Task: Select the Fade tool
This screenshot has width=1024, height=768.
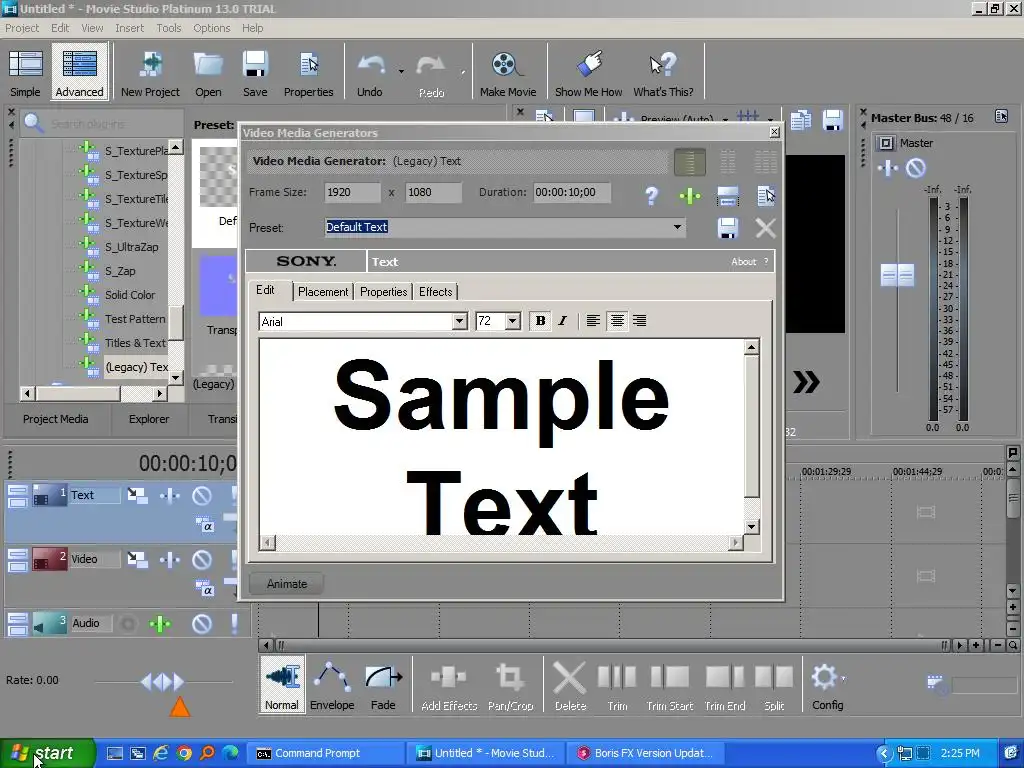Action: click(x=383, y=684)
